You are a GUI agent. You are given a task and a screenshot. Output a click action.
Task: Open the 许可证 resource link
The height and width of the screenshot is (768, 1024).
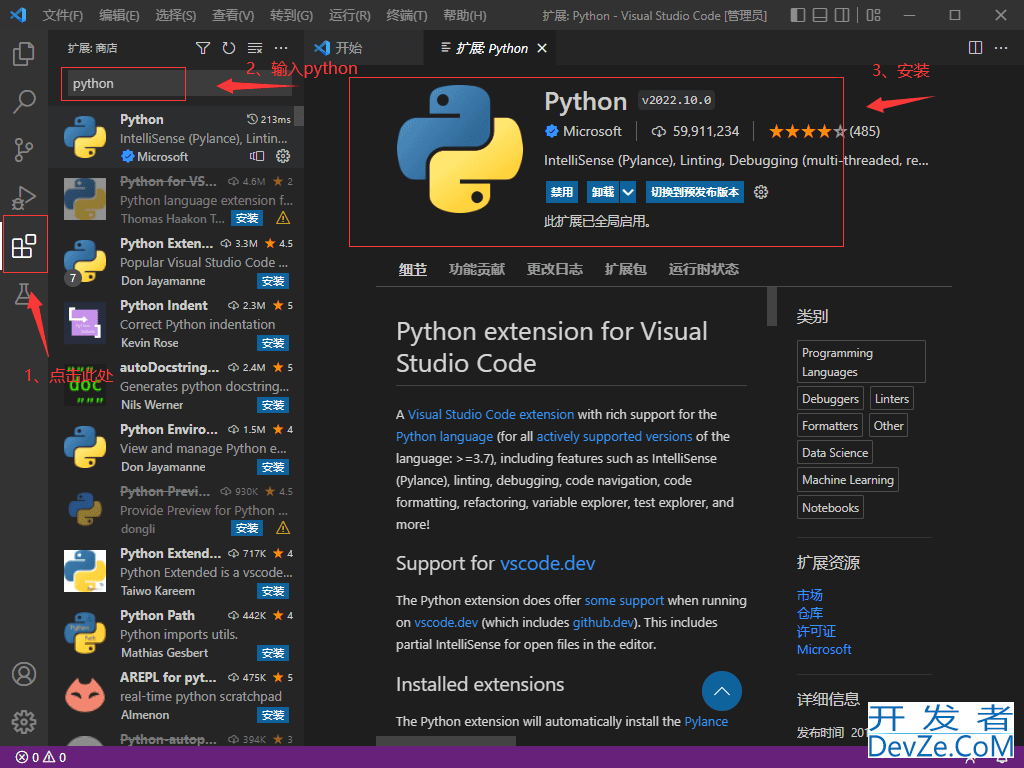pyautogui.click(x=816, y=631)
